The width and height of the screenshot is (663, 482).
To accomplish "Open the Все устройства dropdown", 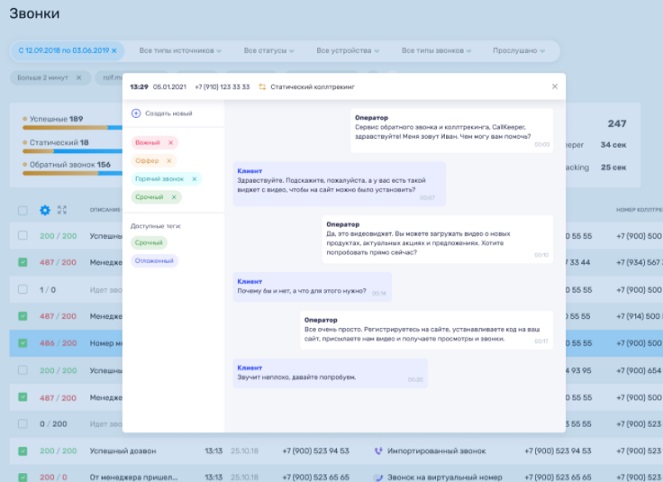I will pyautogui.click(x=348, y=51).
